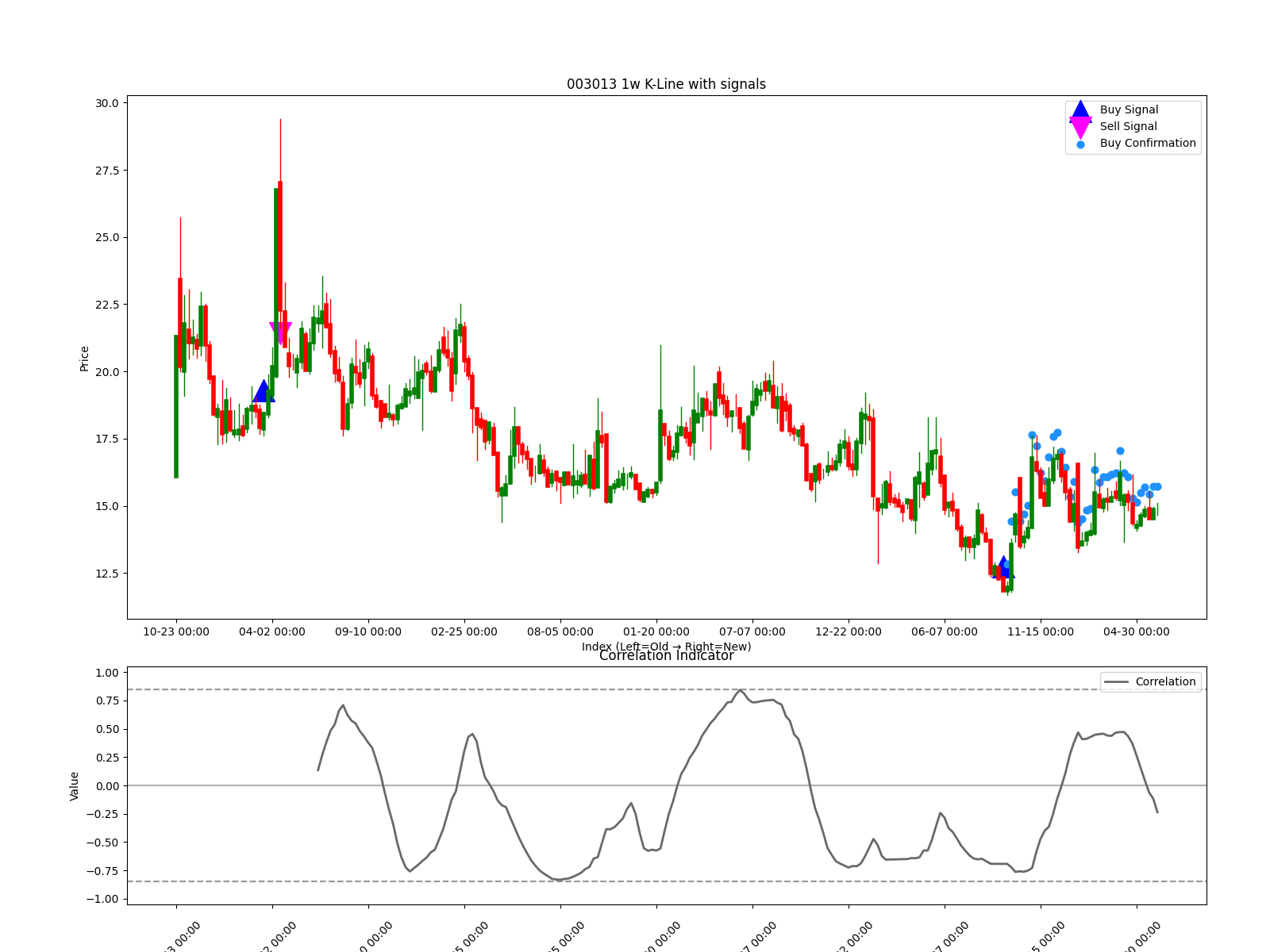Click the −0.75 correlation tick label
The image size is (1270, 952).
tap(102, 871)
